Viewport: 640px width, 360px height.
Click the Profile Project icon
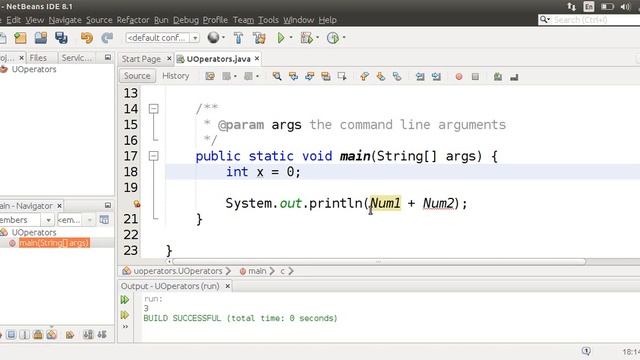tap(333, 38)
